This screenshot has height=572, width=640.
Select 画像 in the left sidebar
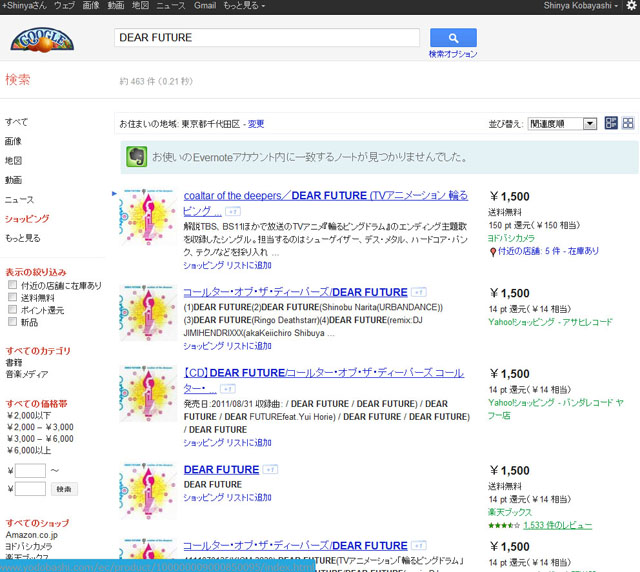click(x=13, y=141)
